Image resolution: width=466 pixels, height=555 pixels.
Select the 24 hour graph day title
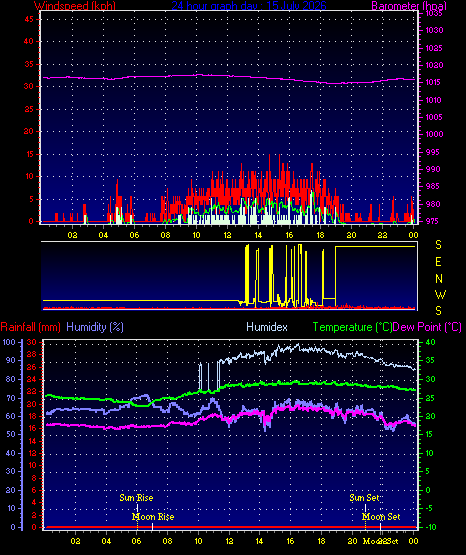[249, 6]
